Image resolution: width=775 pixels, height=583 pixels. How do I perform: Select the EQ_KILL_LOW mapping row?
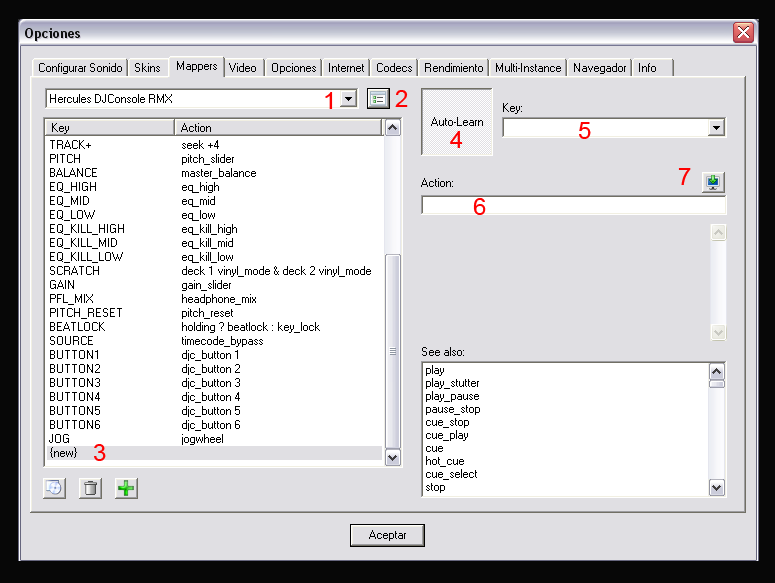coord(214,257)
